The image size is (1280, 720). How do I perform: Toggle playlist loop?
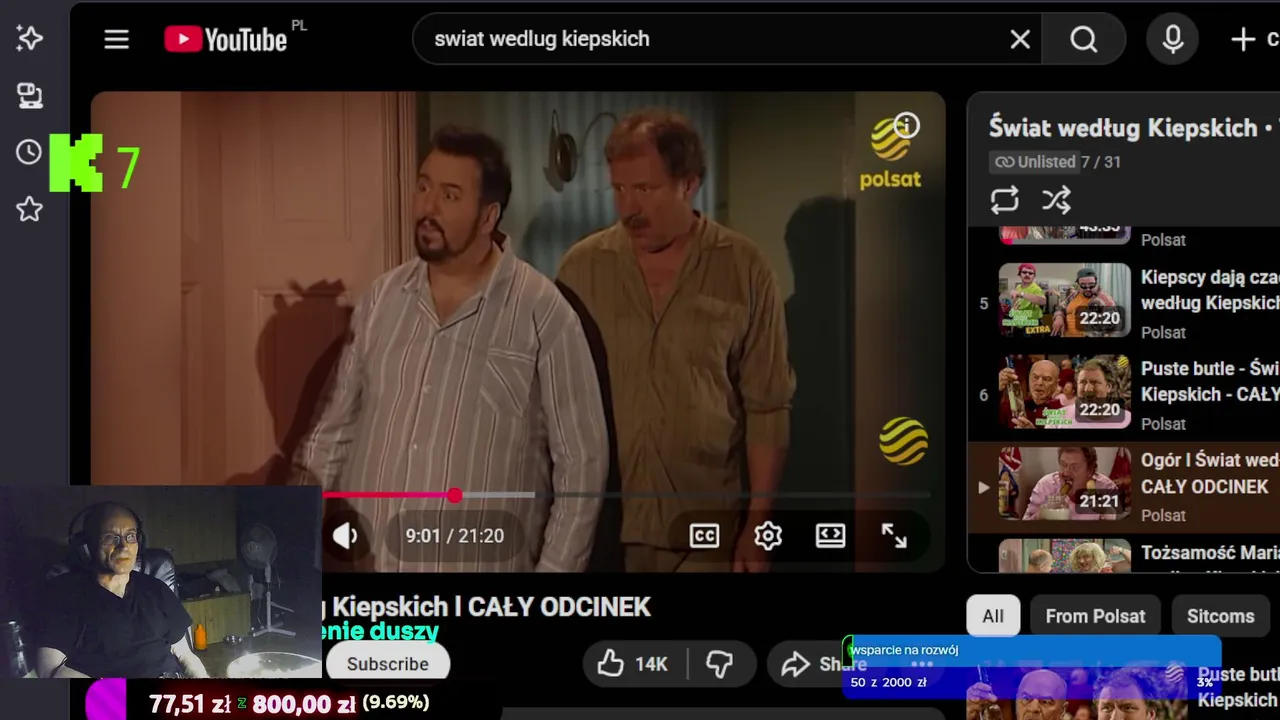point(1005,200)
